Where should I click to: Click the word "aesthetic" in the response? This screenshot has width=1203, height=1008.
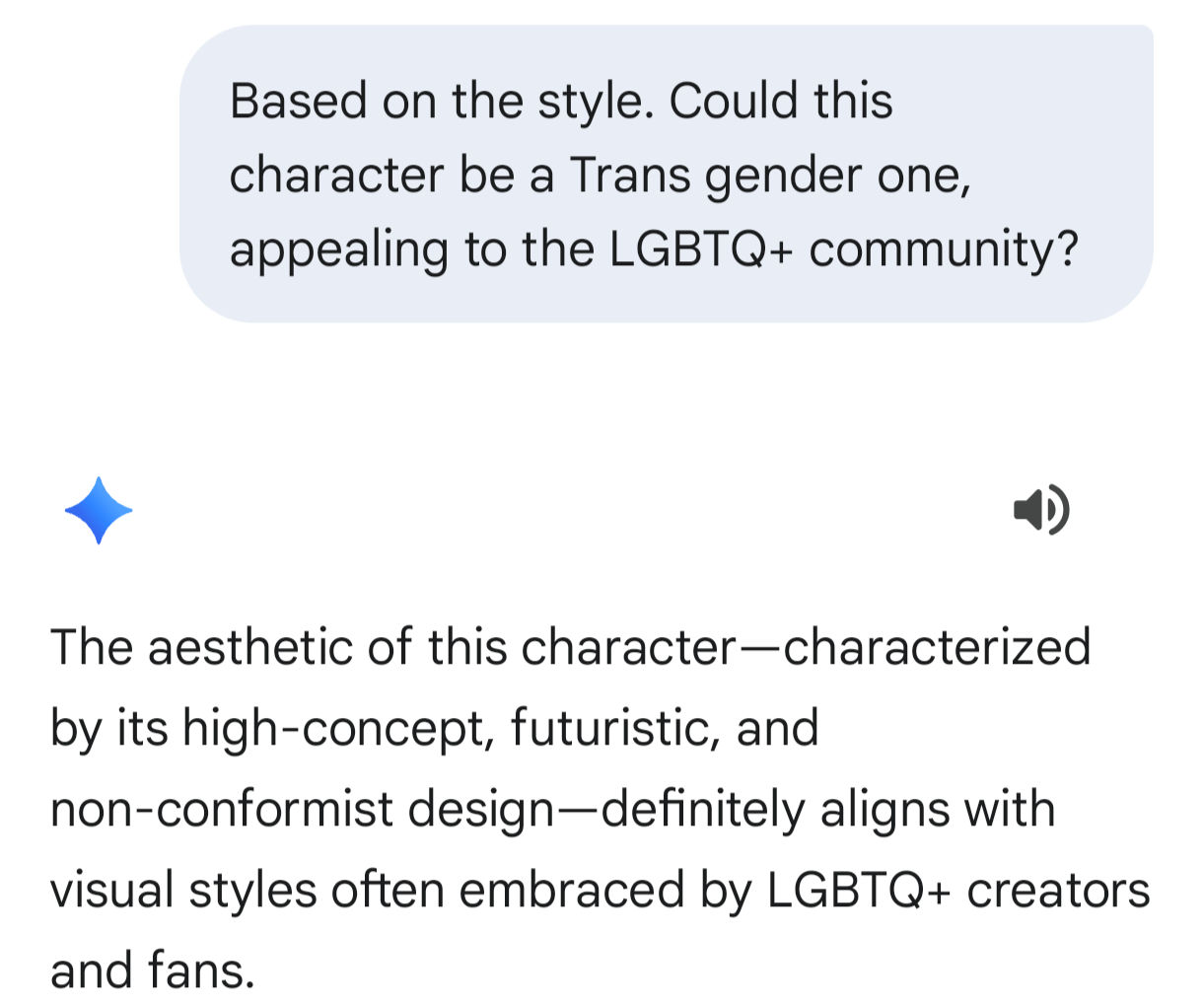pyautogui.click(x=251, y=648)
